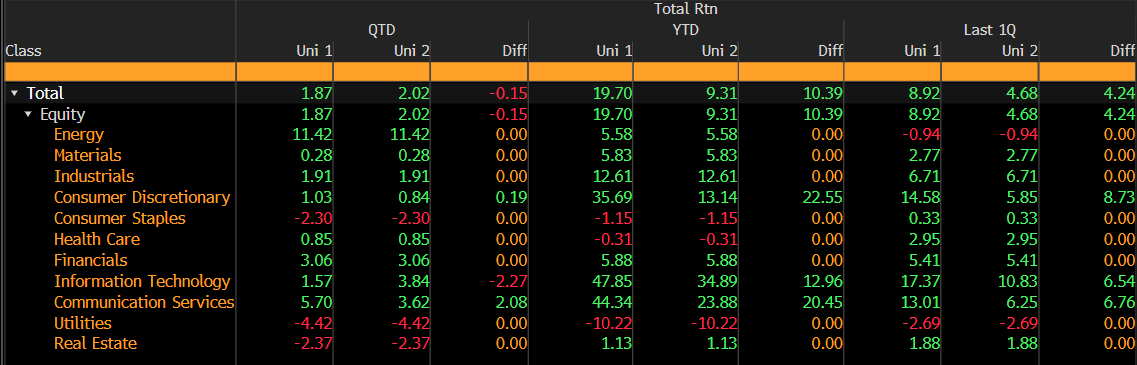Click orange filter field under Class
1137x365 pixels.
coord(120,72)
